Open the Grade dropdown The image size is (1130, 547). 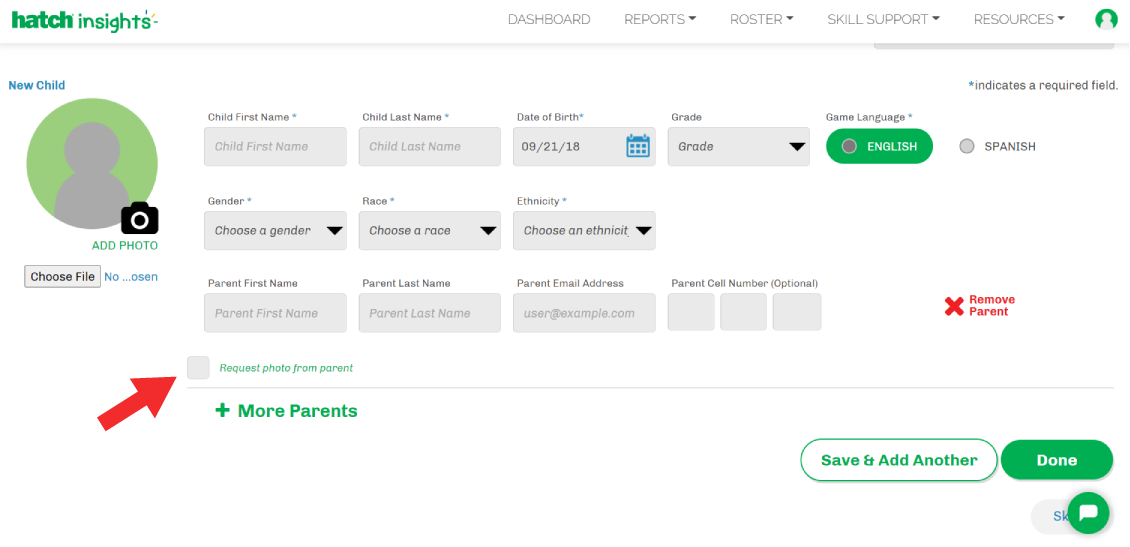pyautogui.click(x=738, y=147)
